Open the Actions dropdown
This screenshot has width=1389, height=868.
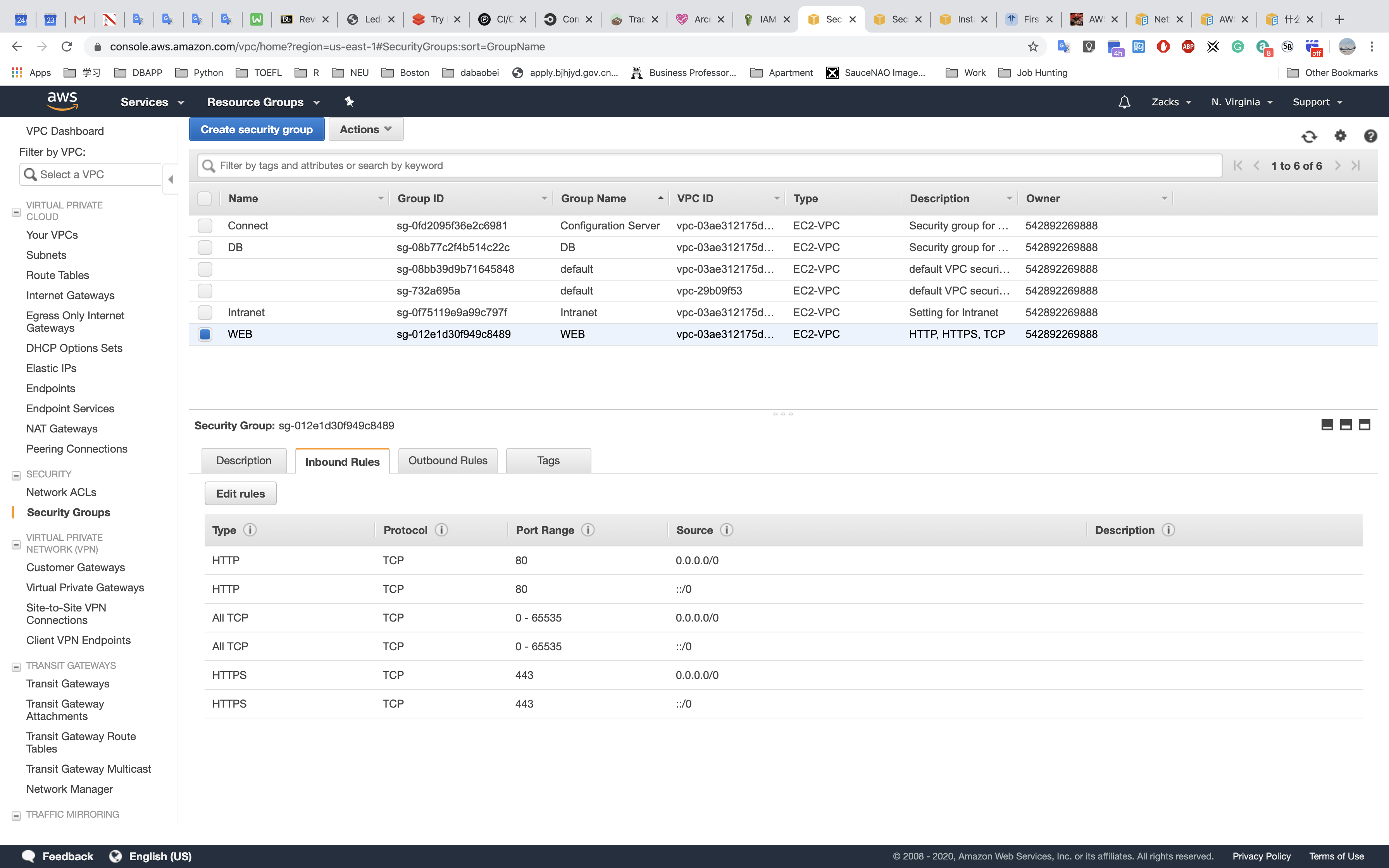365,130
